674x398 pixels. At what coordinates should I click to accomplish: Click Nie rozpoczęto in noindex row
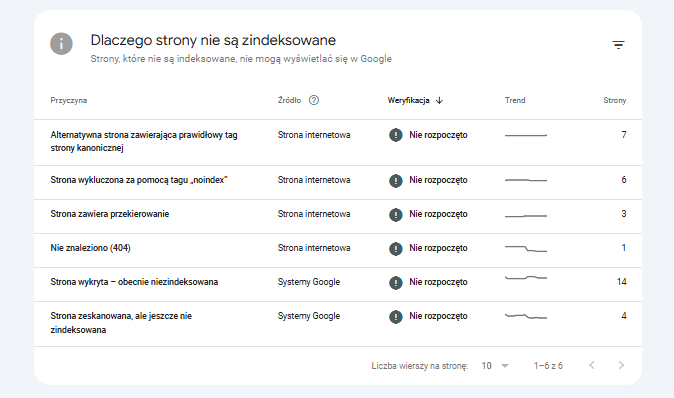pos(438,180)
